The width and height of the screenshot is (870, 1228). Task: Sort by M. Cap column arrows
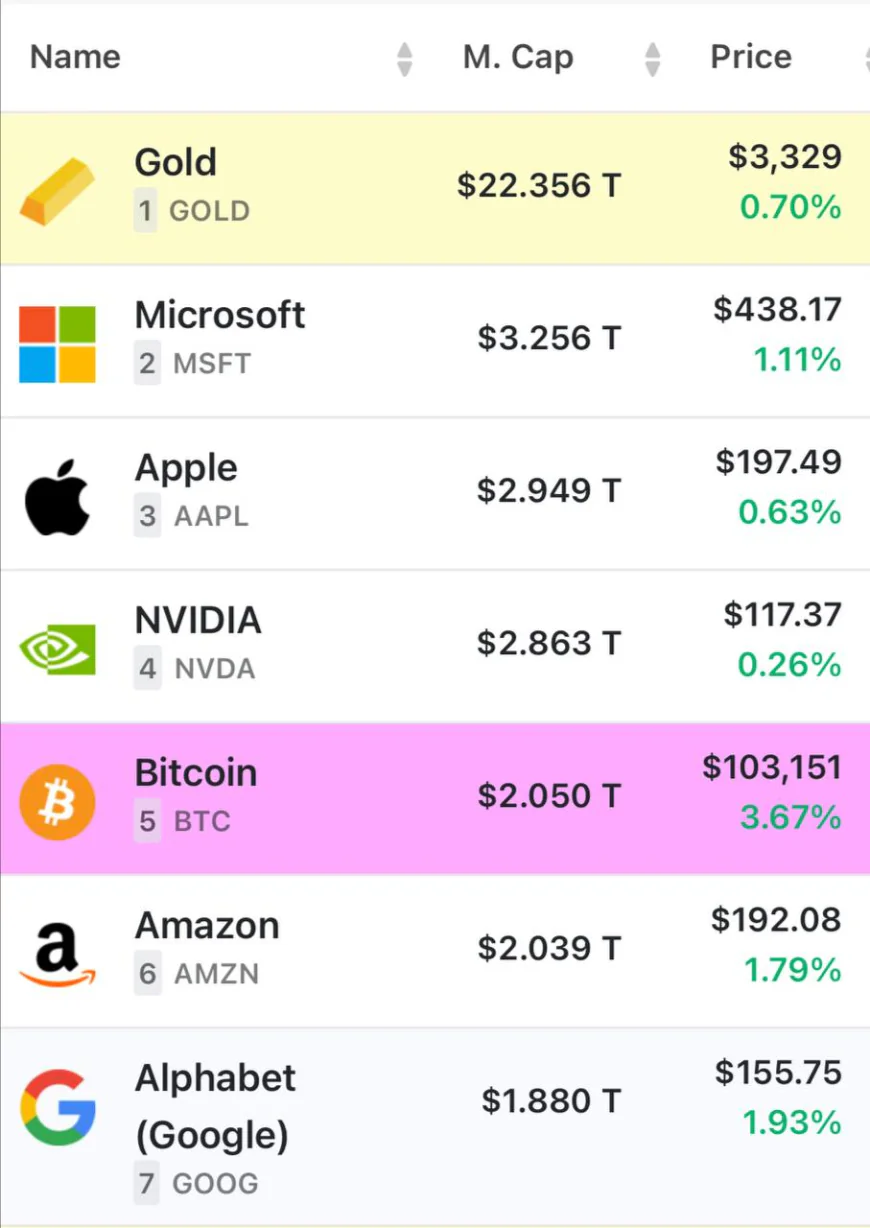(652, 58)
